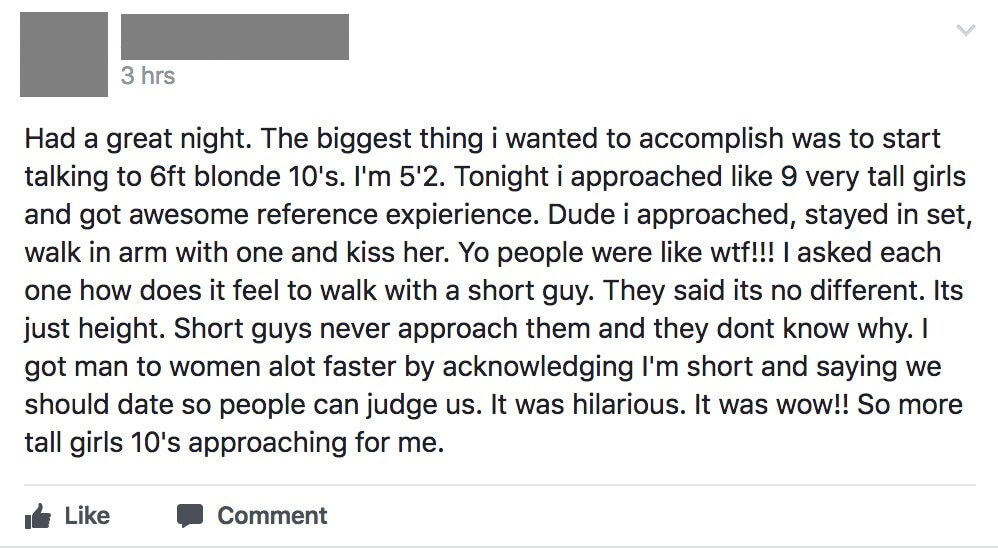Open the "3 hrs" timestamp link

[148, 76]
